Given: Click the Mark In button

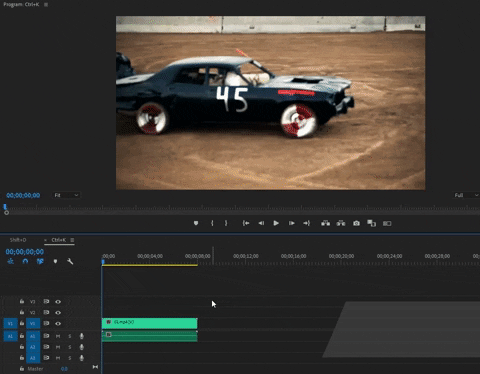Looking at the screenshot, I should coord(212,223).
